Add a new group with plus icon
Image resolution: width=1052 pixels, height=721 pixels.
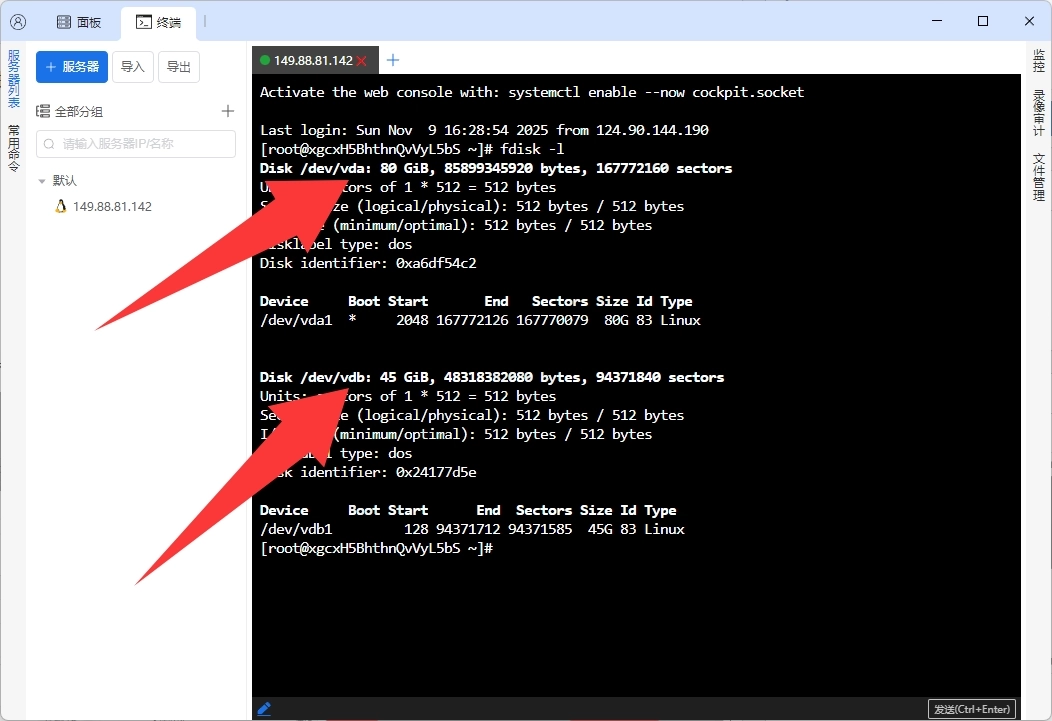227,111
